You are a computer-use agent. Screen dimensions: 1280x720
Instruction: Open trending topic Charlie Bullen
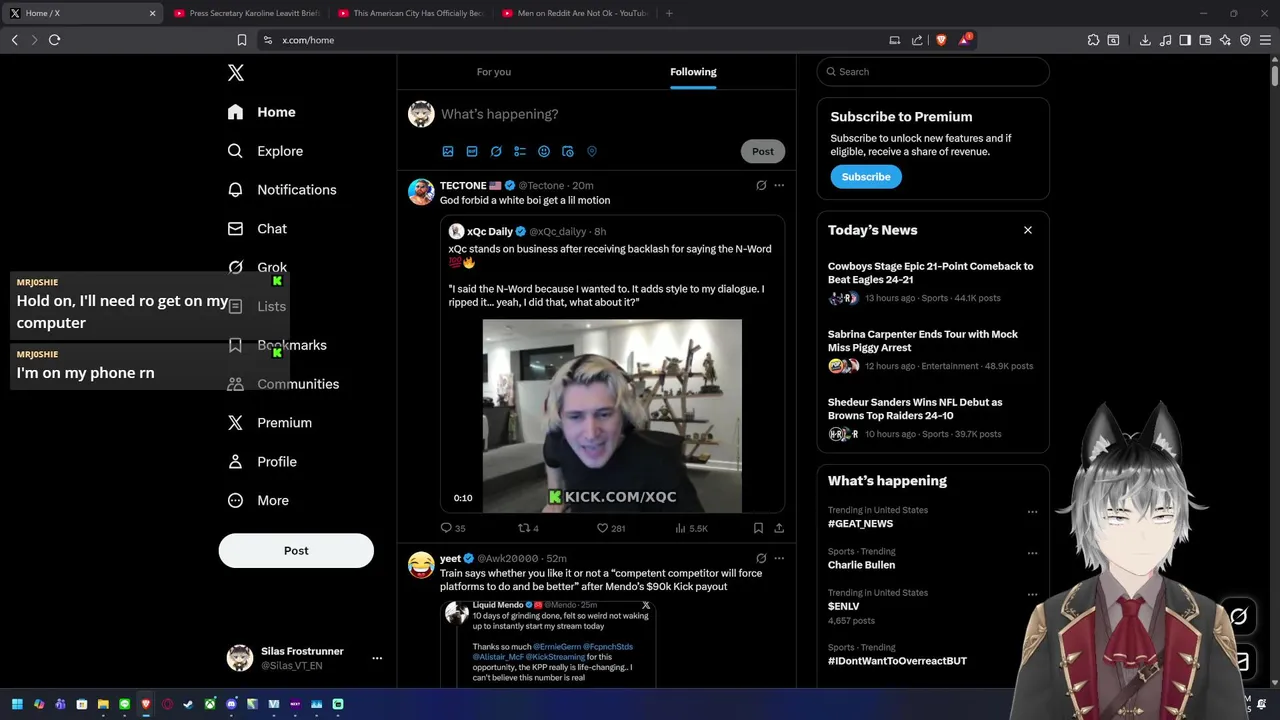pos(861,565)
